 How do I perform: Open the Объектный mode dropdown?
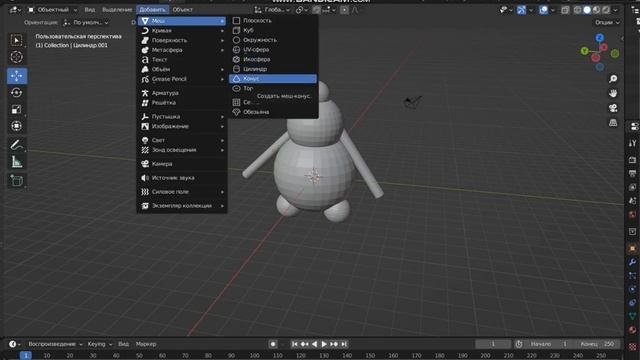52,10
